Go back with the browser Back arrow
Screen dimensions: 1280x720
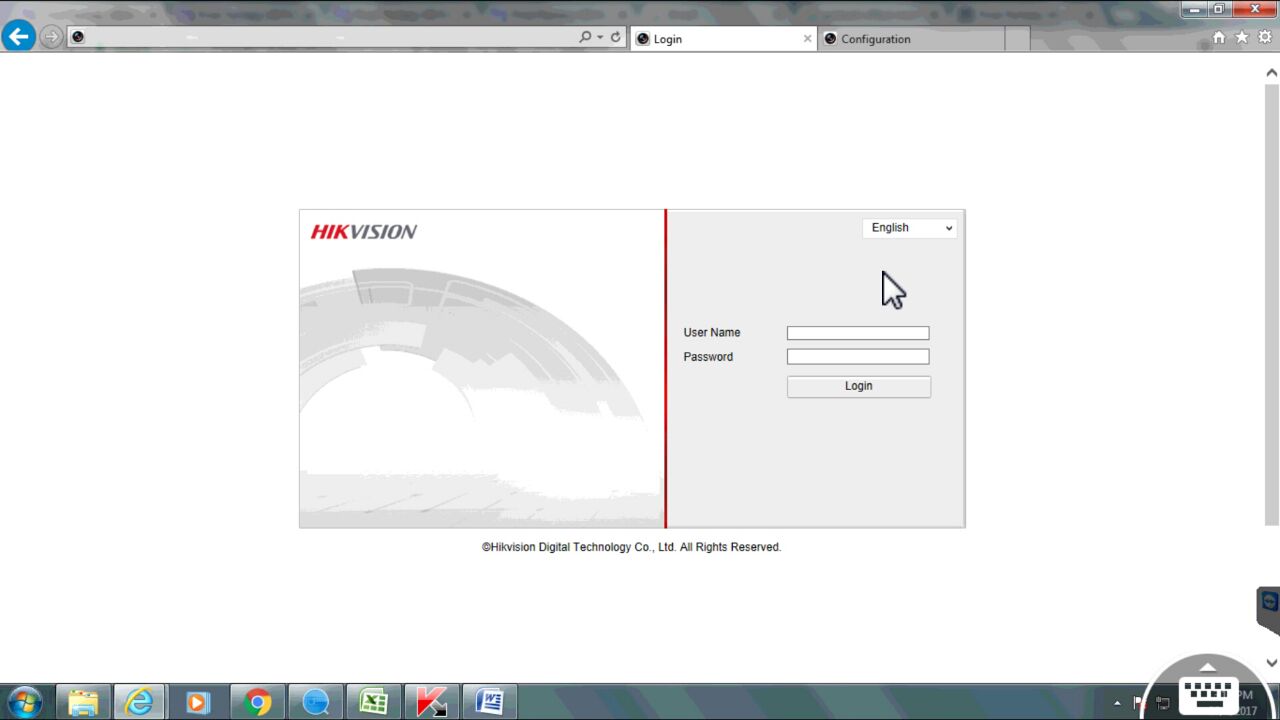tap(18, 37)
